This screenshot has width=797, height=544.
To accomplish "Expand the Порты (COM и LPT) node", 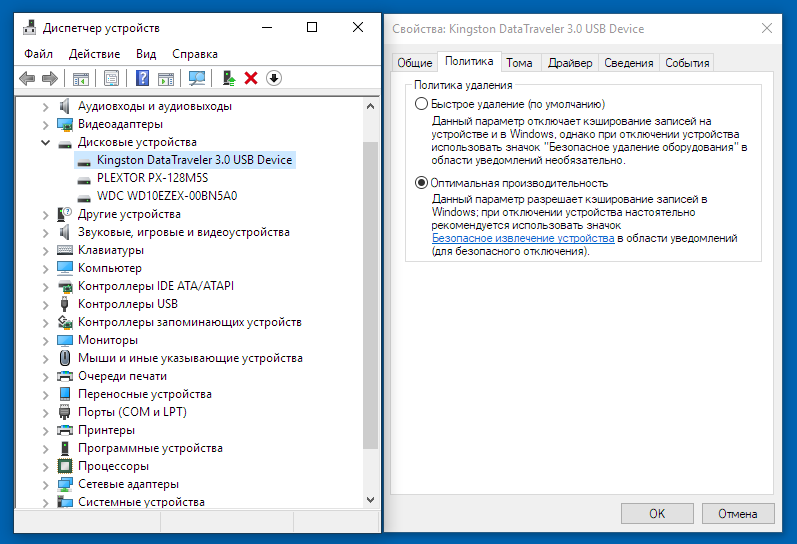I will (x=45, y=413).
